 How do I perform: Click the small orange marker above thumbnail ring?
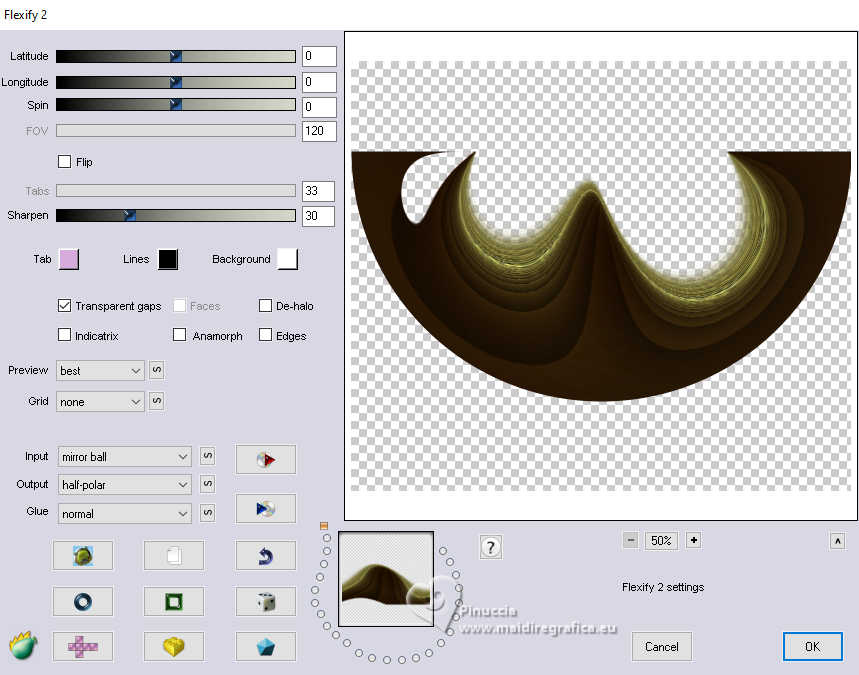click(x=324, y=526)
